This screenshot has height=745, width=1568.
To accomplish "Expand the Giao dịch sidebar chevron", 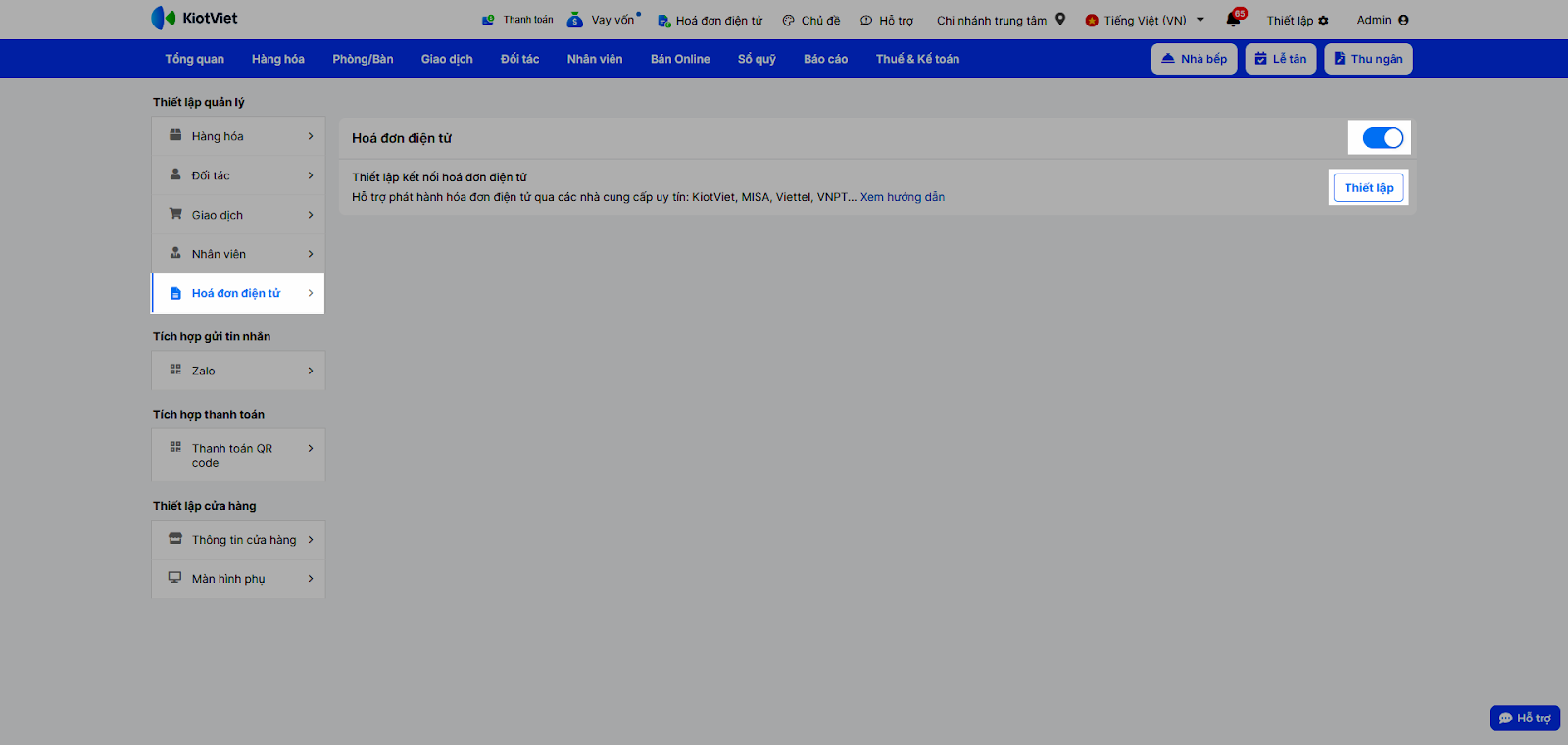I will [x=311, y=215].
